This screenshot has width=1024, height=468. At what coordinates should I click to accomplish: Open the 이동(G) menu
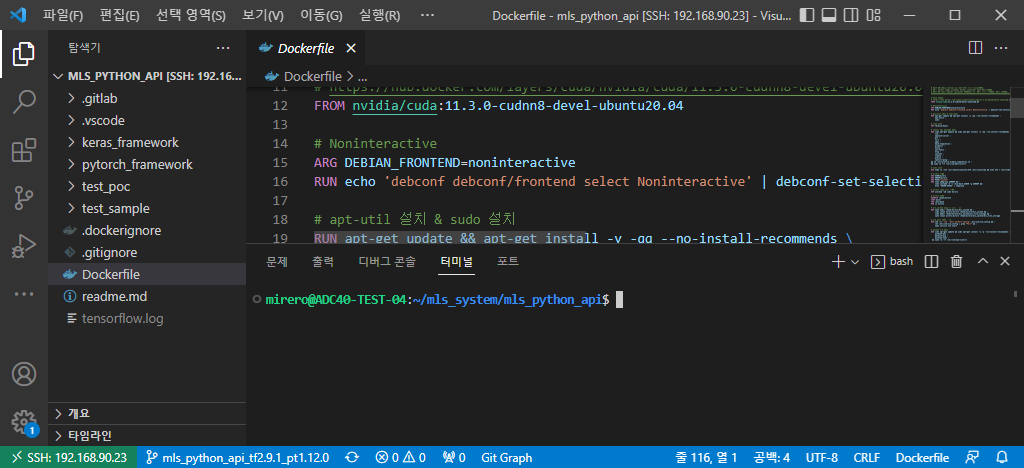click(x=321, y=14)
